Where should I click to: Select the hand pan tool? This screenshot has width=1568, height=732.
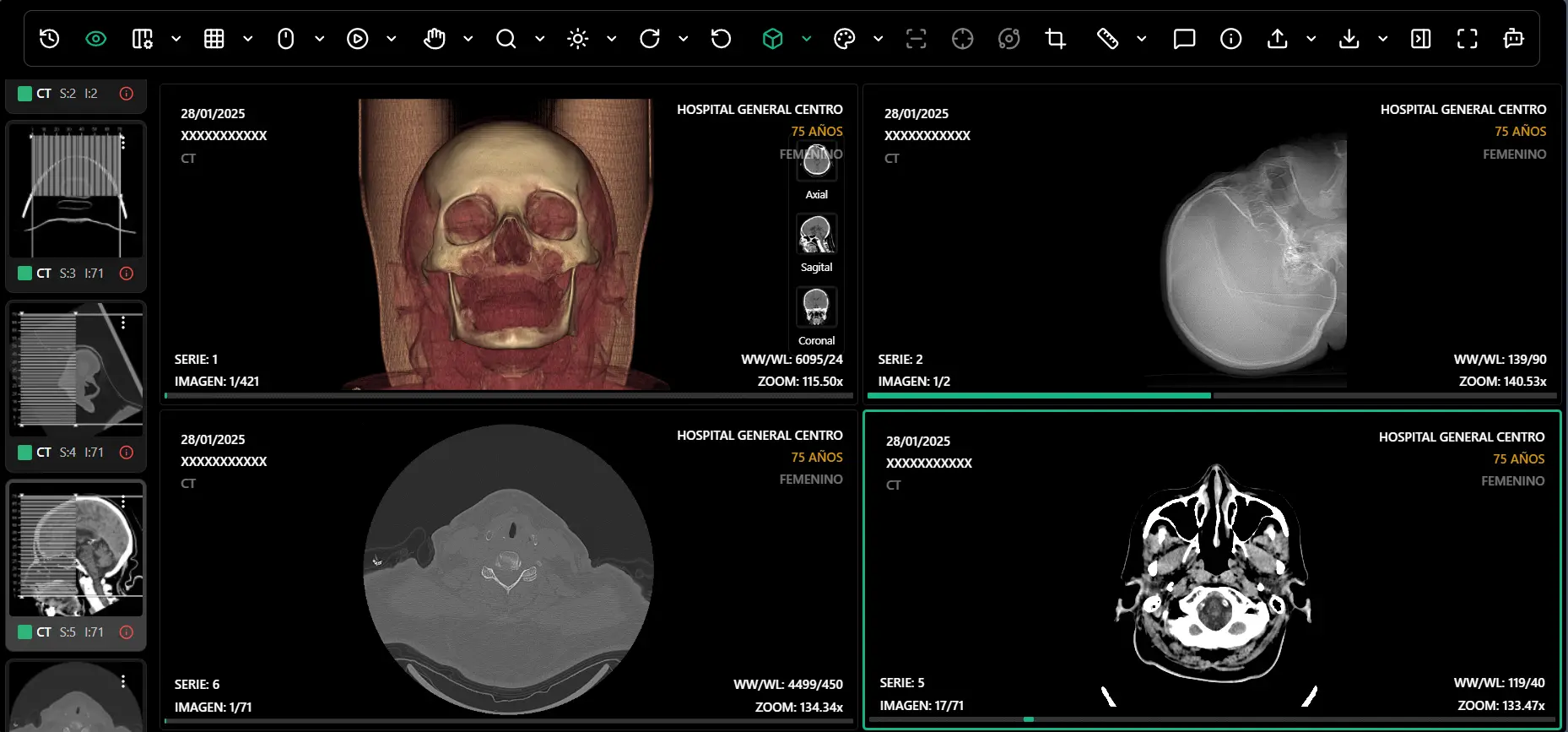point(435,39)
